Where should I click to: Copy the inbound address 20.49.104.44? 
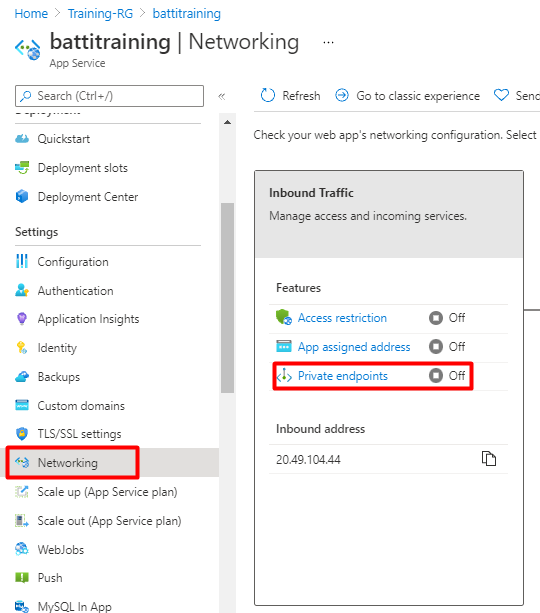coord(488,459)
